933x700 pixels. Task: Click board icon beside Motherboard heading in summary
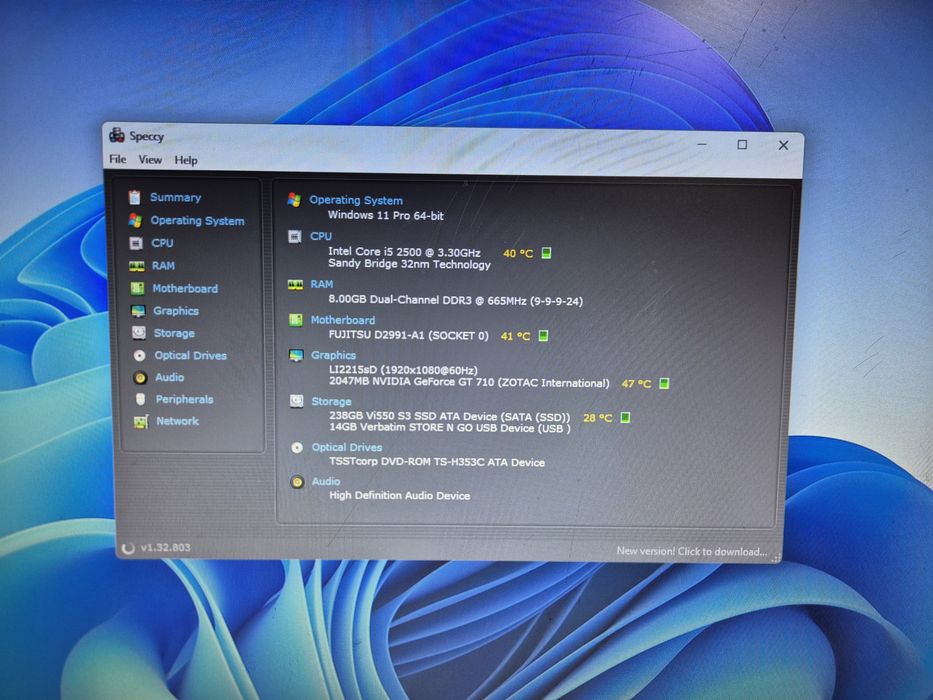296,320
